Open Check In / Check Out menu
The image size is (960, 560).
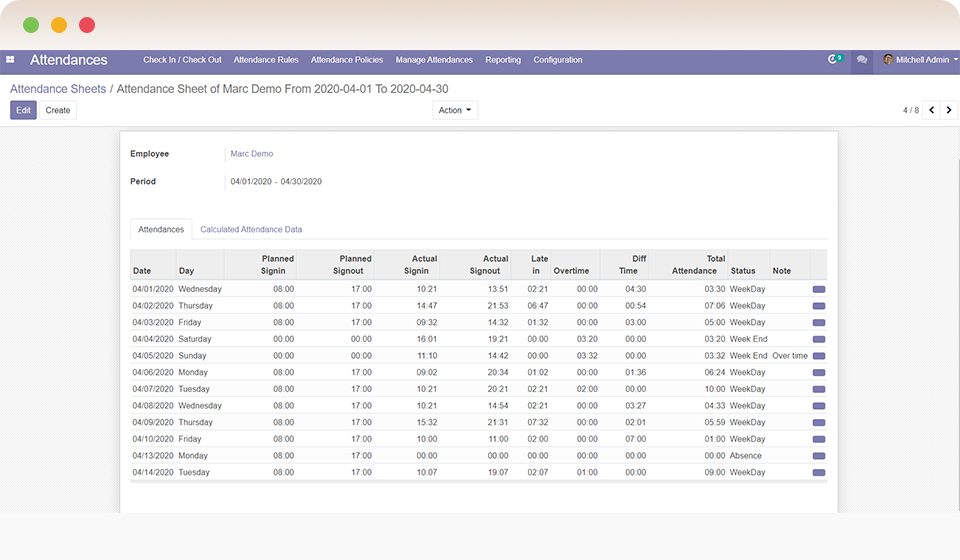(182, 60)
